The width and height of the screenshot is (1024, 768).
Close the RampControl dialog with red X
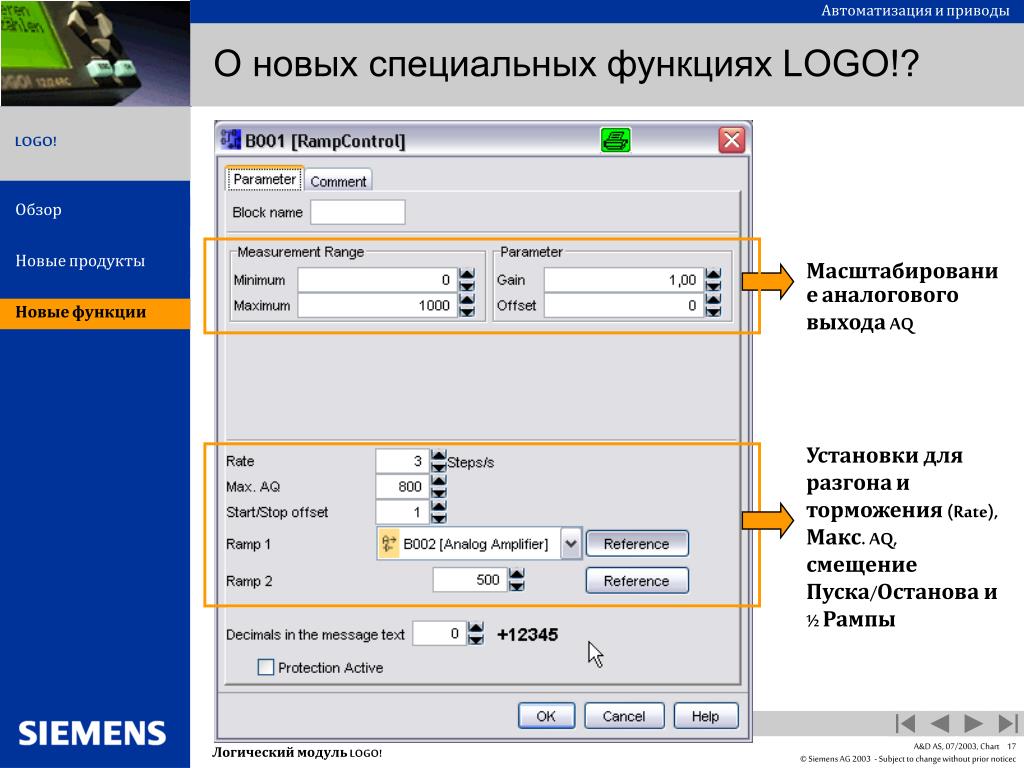731,140
